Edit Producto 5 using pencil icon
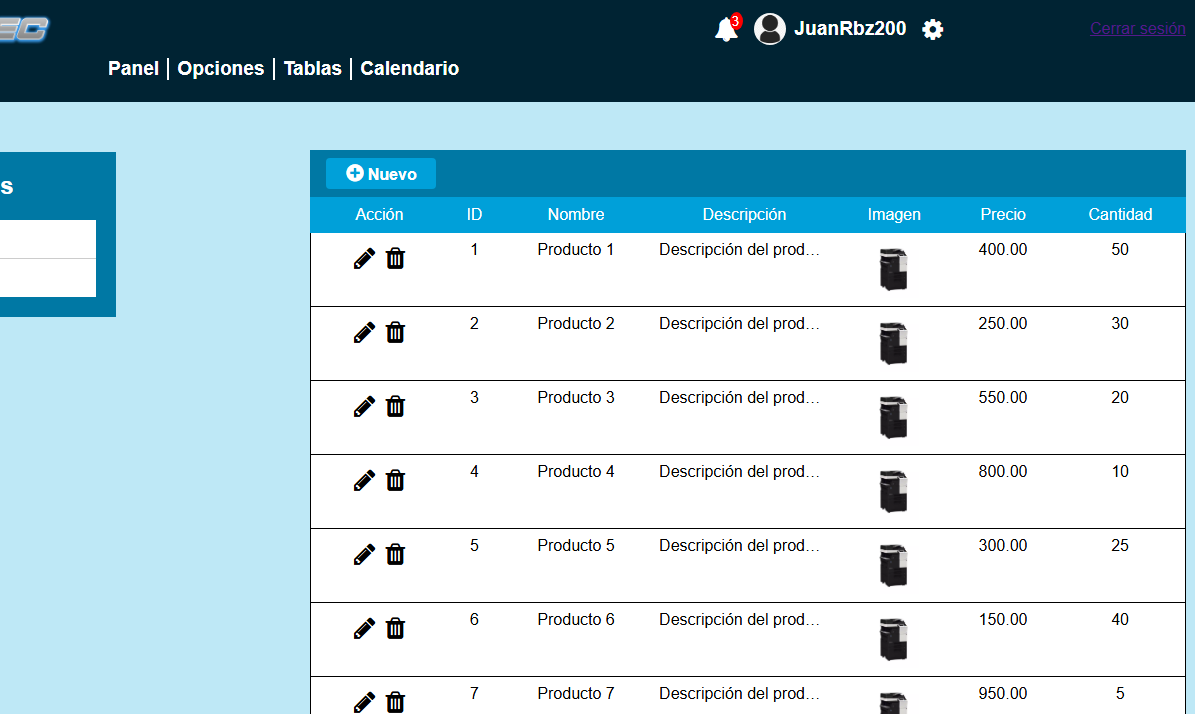The width and height of the screenshot is (1195, 714). pos(365,555)
